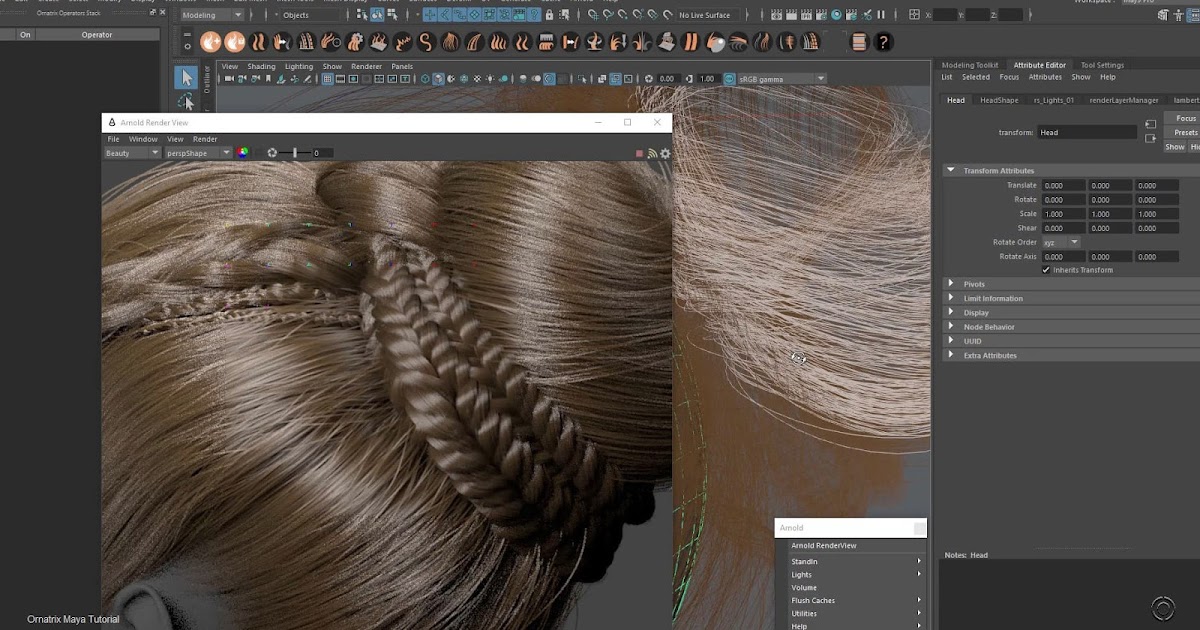This screenshot has width=1200, height=630.
Task: Click the Show button beside Hide
Action: [x=1175, y=147]
